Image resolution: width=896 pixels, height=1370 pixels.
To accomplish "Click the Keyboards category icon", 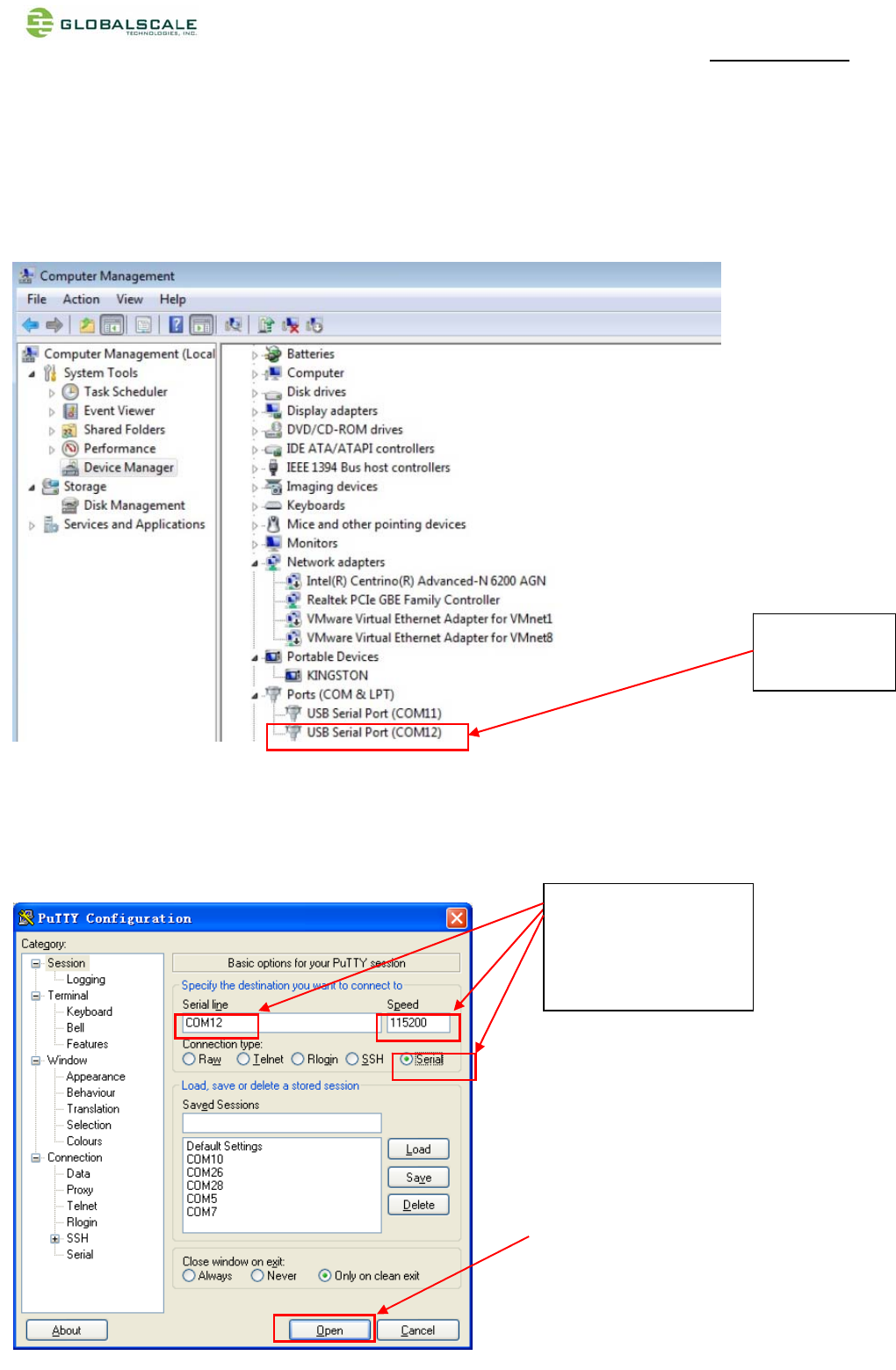I will (273, 505).
